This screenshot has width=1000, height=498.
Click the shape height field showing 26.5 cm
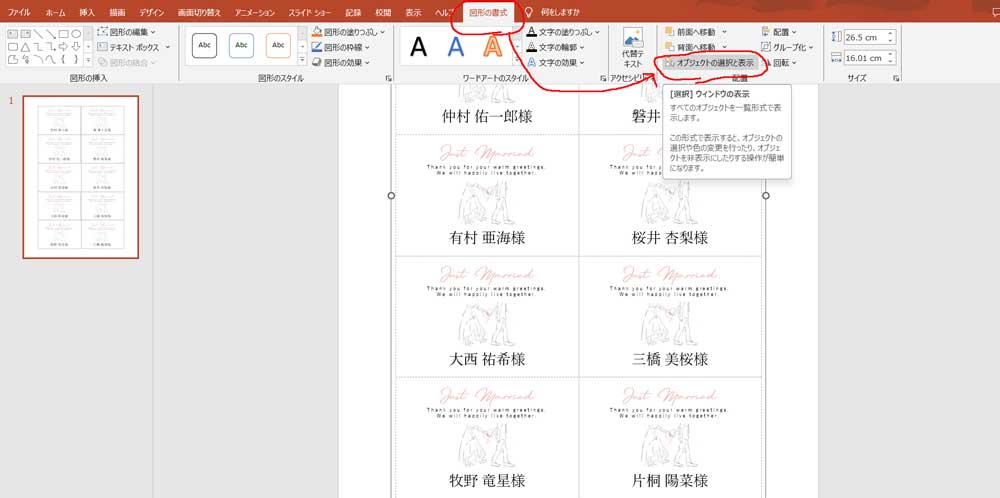click(865, 37)
